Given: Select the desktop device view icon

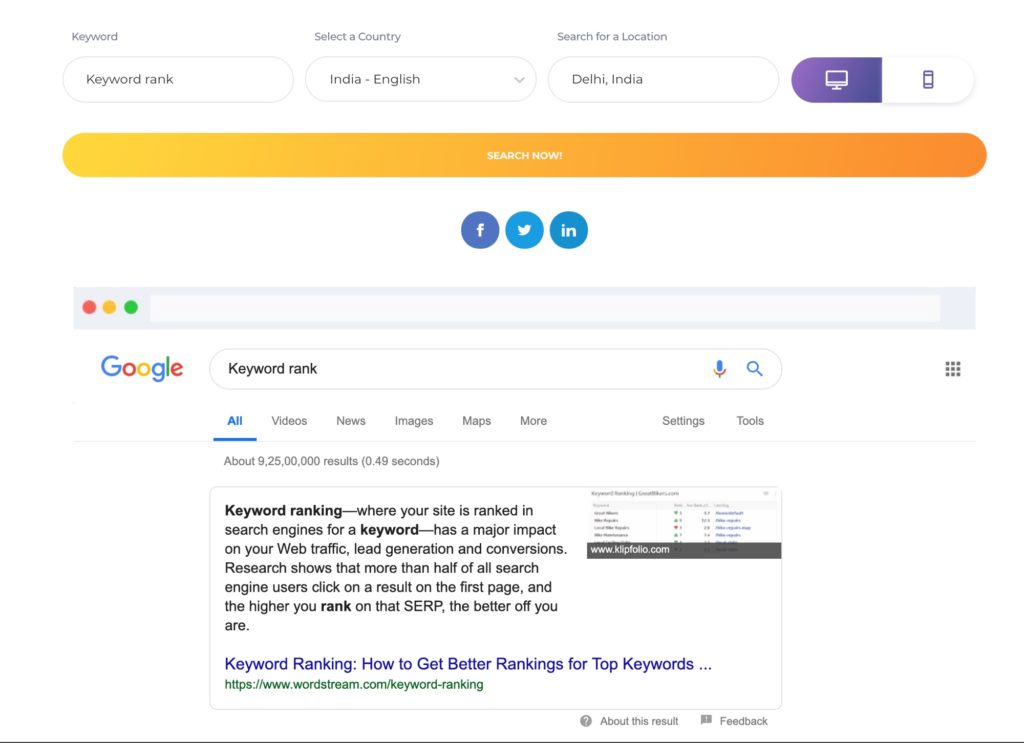Looking at the screenshot, I should click(836, 80).
